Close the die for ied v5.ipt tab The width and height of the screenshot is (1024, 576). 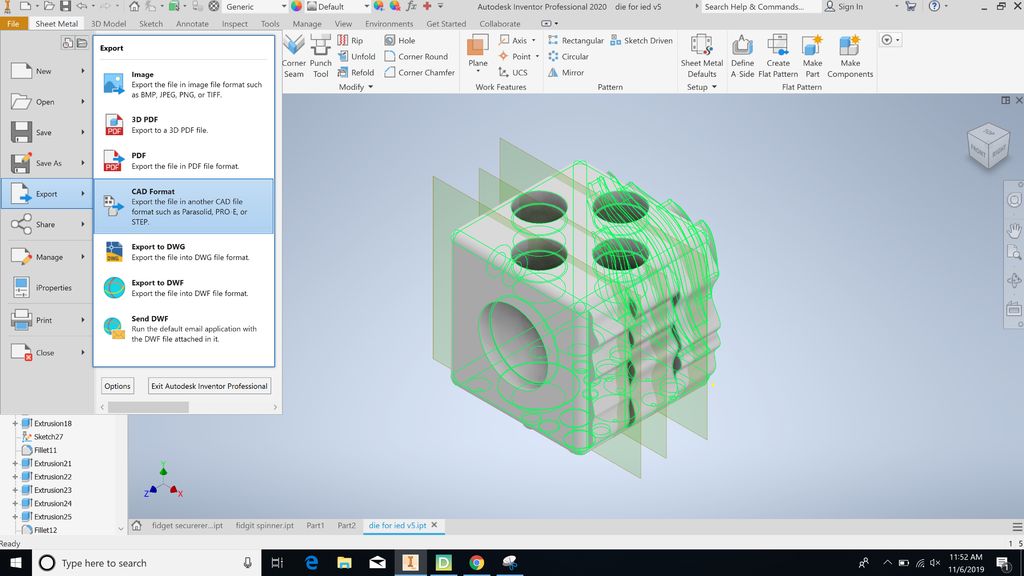click(x=434, y=524)
